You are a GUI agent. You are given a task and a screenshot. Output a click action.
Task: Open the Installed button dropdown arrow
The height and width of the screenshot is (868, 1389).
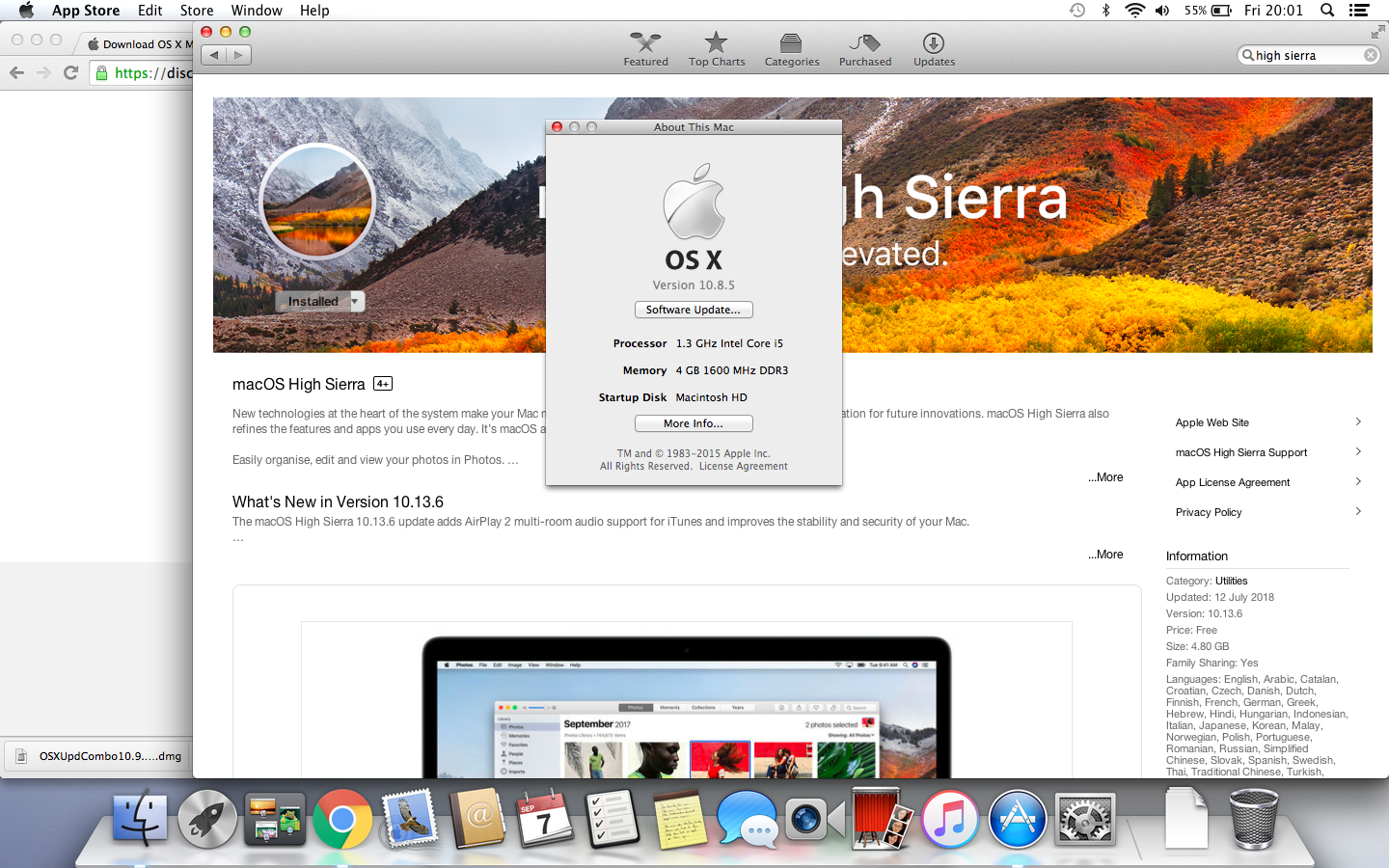[x=355, y=301]
